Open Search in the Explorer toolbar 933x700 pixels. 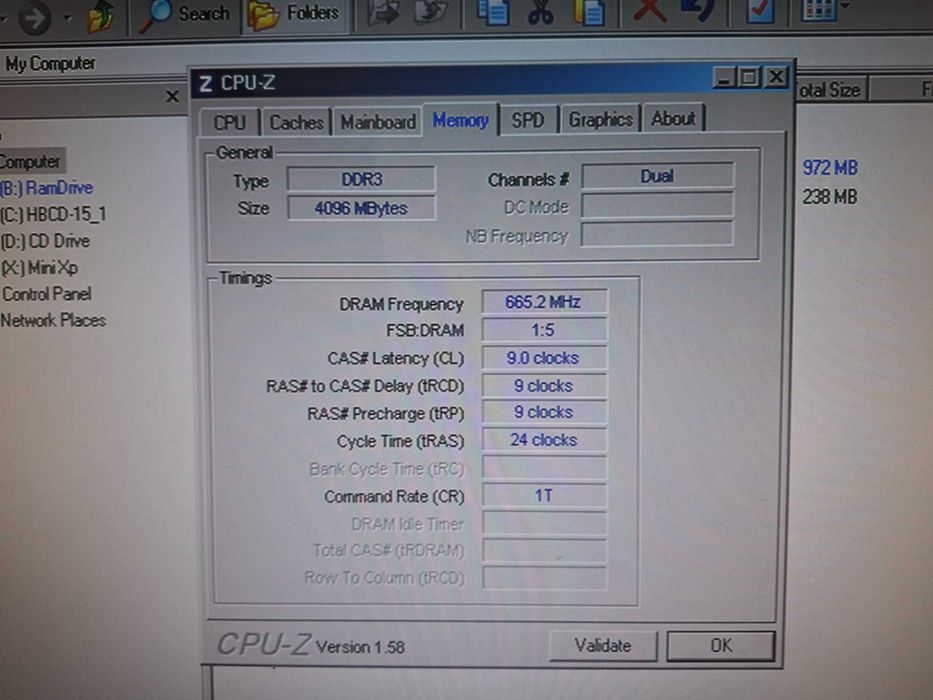(184, 15)
